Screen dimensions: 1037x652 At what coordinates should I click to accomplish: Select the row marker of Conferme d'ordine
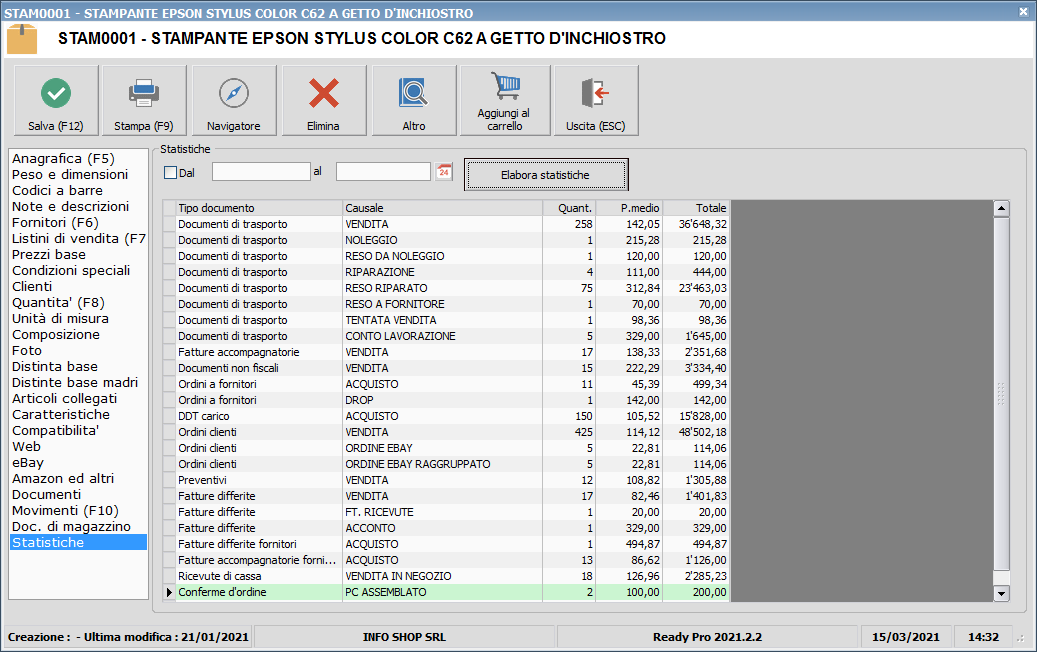169,592
